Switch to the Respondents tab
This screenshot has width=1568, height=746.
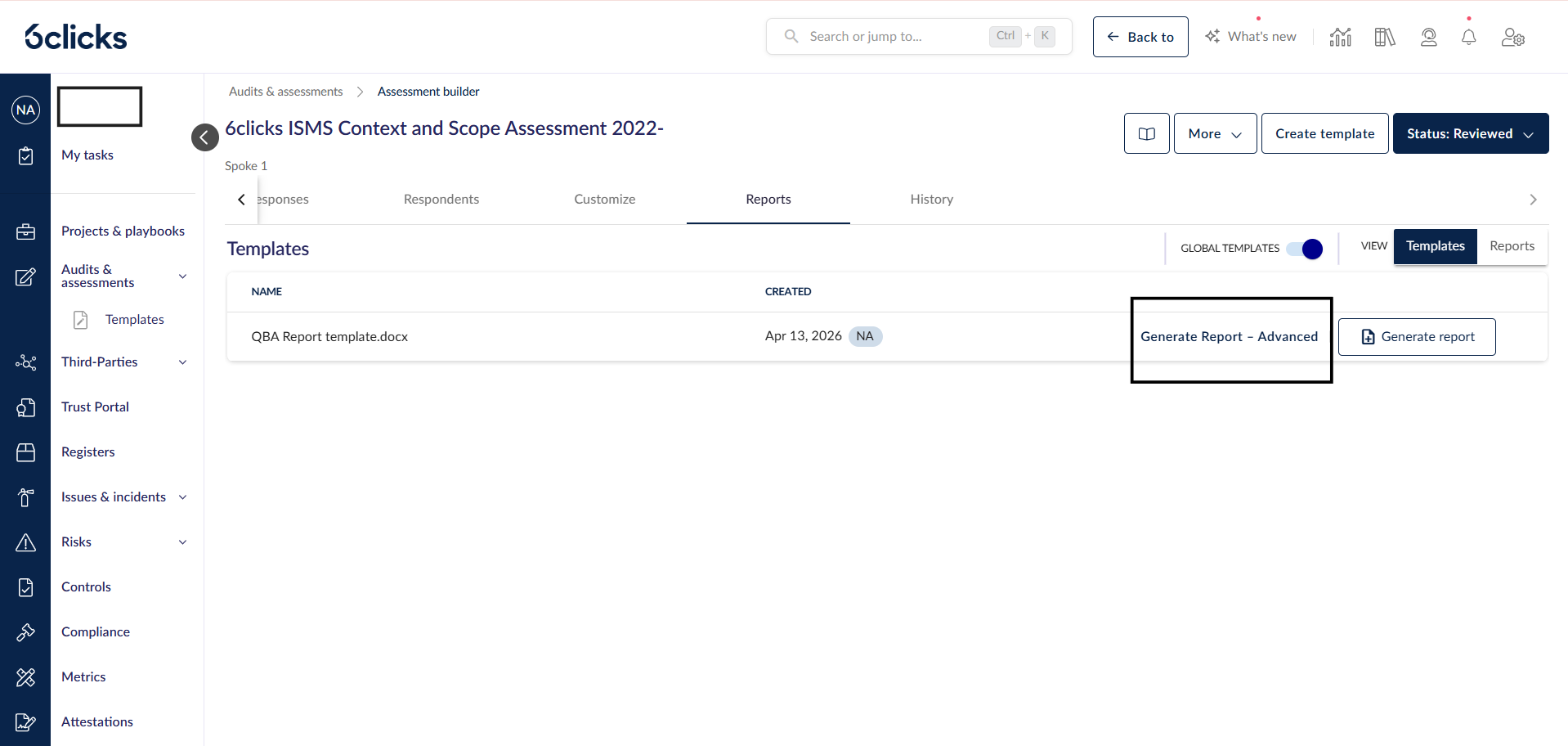441,199
